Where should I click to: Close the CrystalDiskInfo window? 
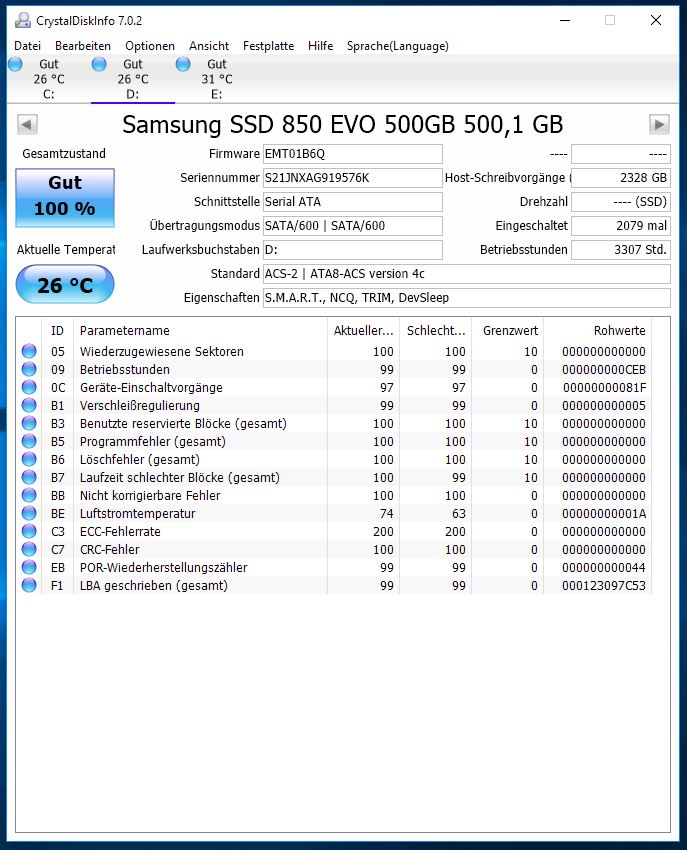coord(656,21)
